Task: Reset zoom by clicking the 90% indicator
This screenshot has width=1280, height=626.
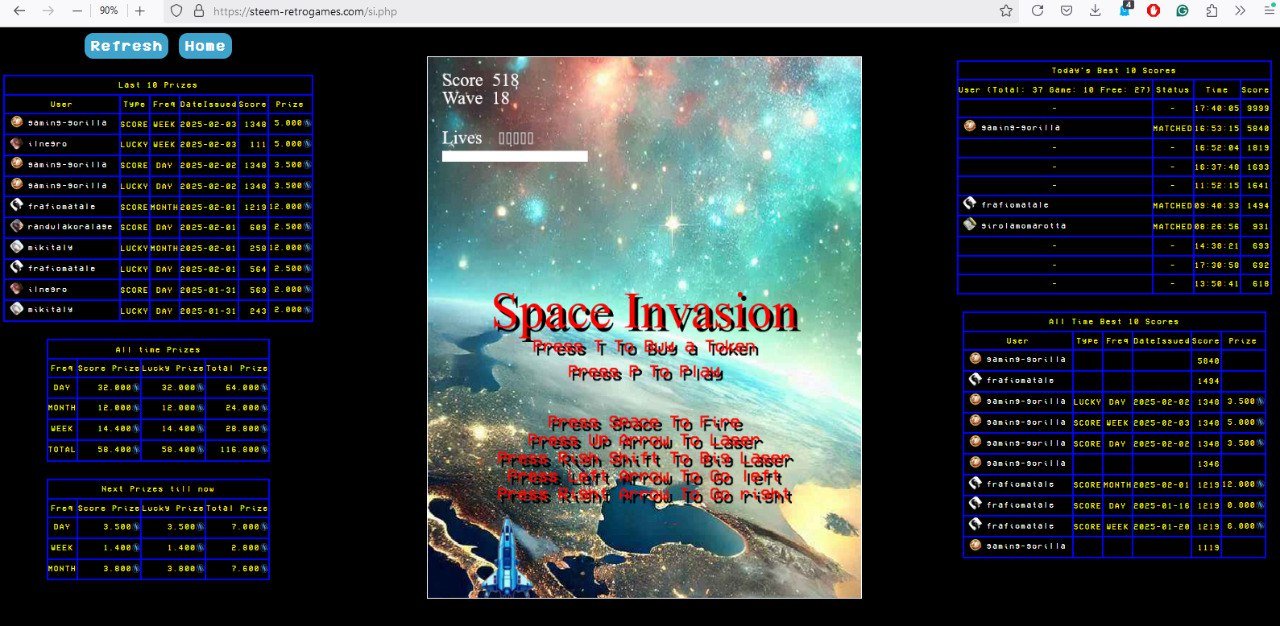Action: tap(109, 10)
